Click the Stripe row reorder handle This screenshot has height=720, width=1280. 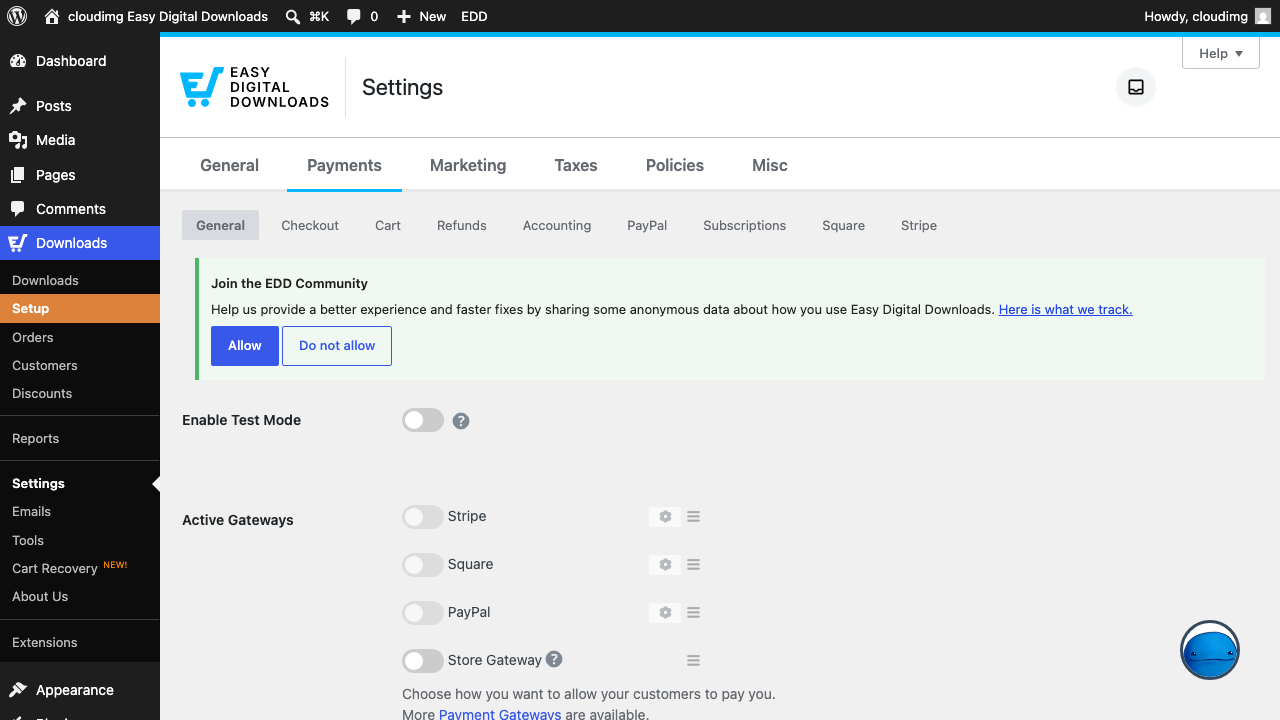(693, 517)
